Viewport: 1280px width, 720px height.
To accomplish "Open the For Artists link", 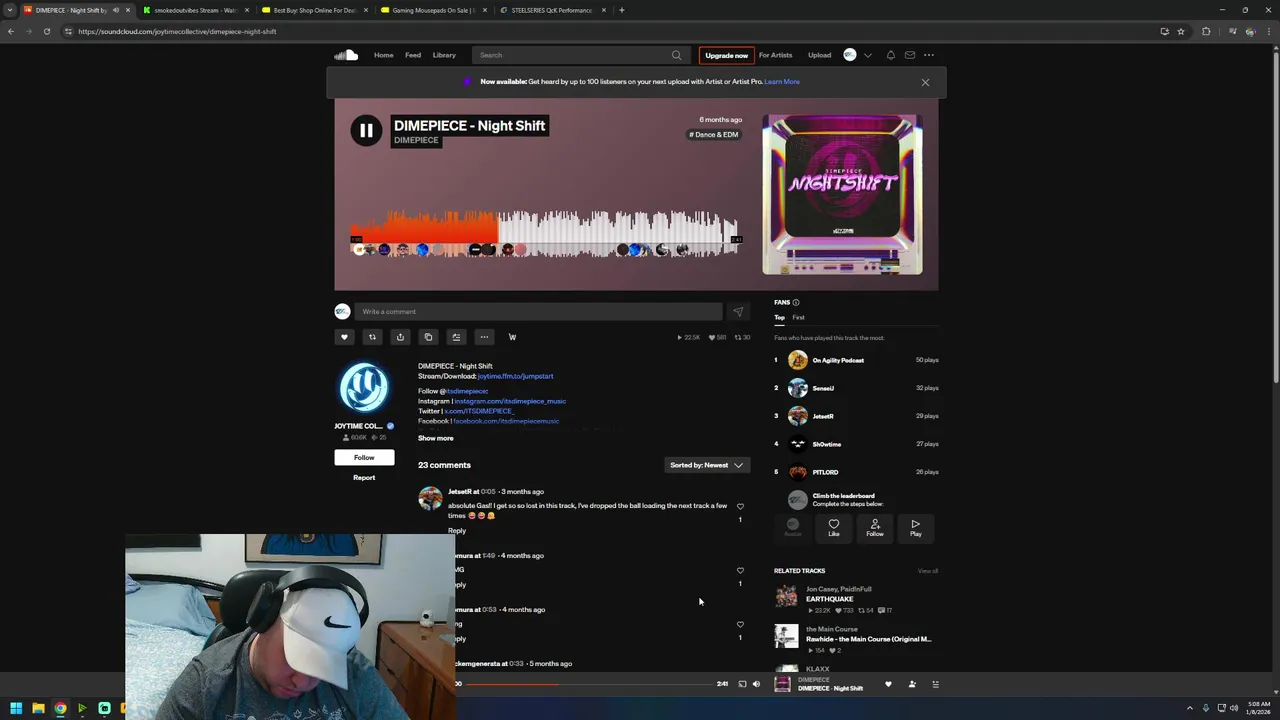I will coord(775,55).
